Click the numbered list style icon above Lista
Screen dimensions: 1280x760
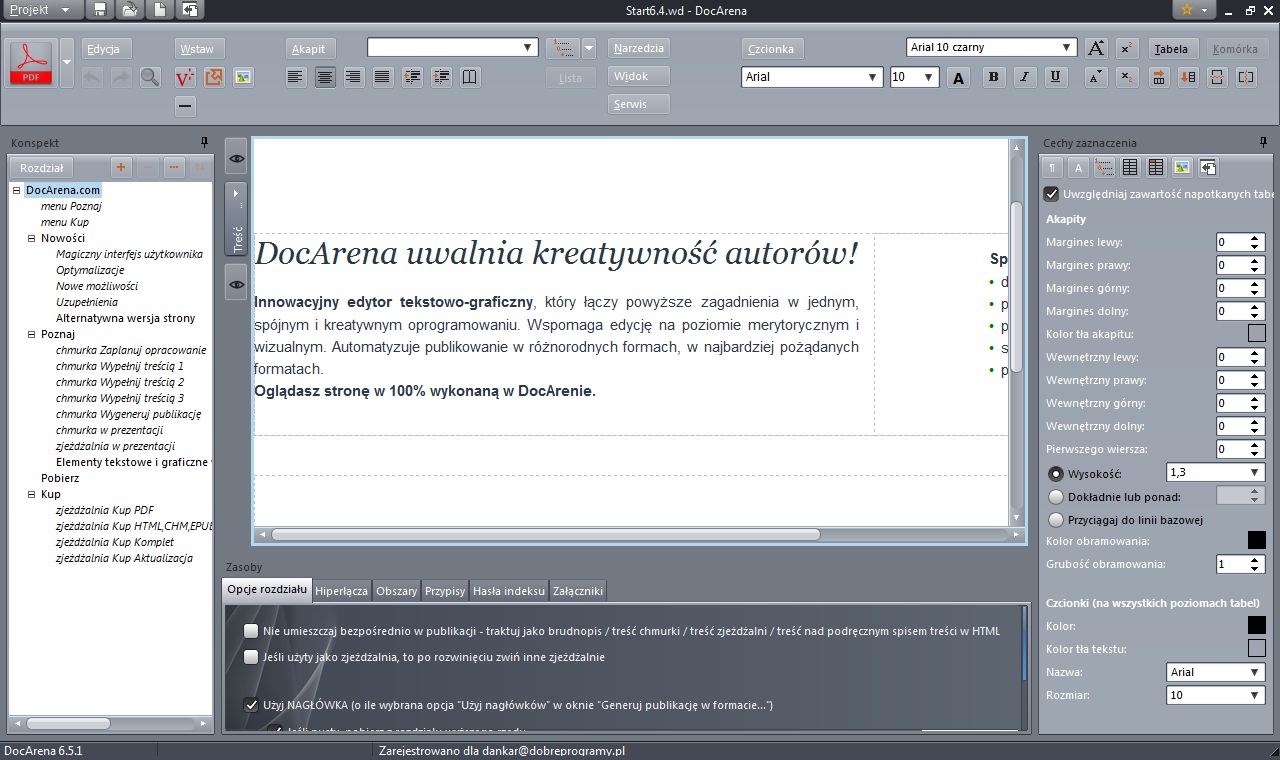562,48
